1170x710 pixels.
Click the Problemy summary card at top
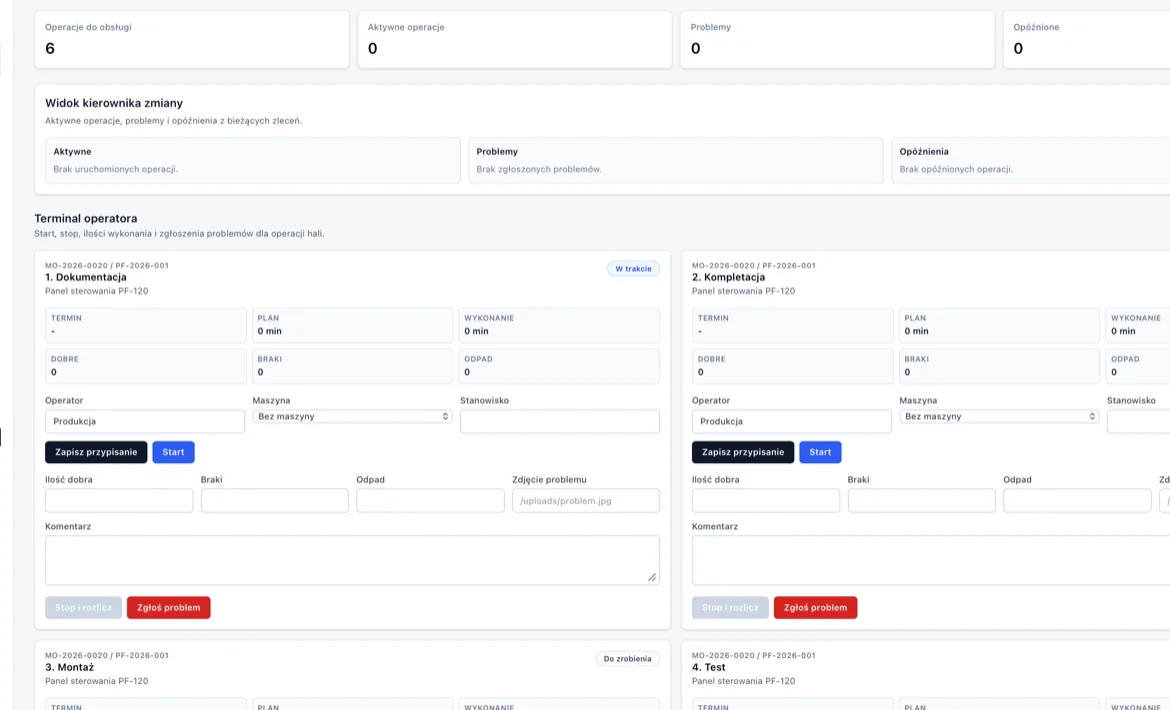[837, 40]
